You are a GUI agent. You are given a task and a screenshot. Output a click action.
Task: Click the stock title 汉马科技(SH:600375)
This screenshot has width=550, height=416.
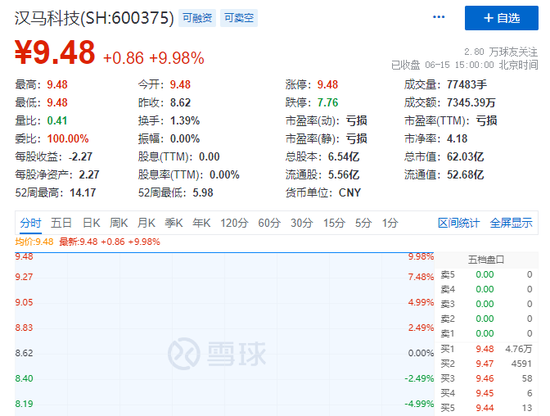point(94,18)
